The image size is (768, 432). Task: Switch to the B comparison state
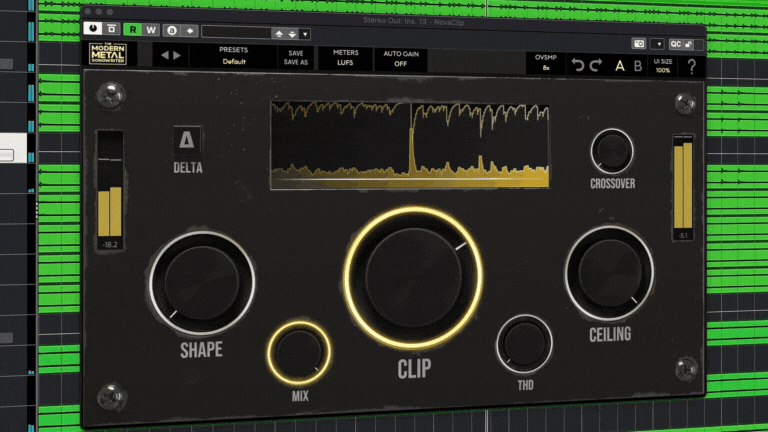[x=638, y=67]
